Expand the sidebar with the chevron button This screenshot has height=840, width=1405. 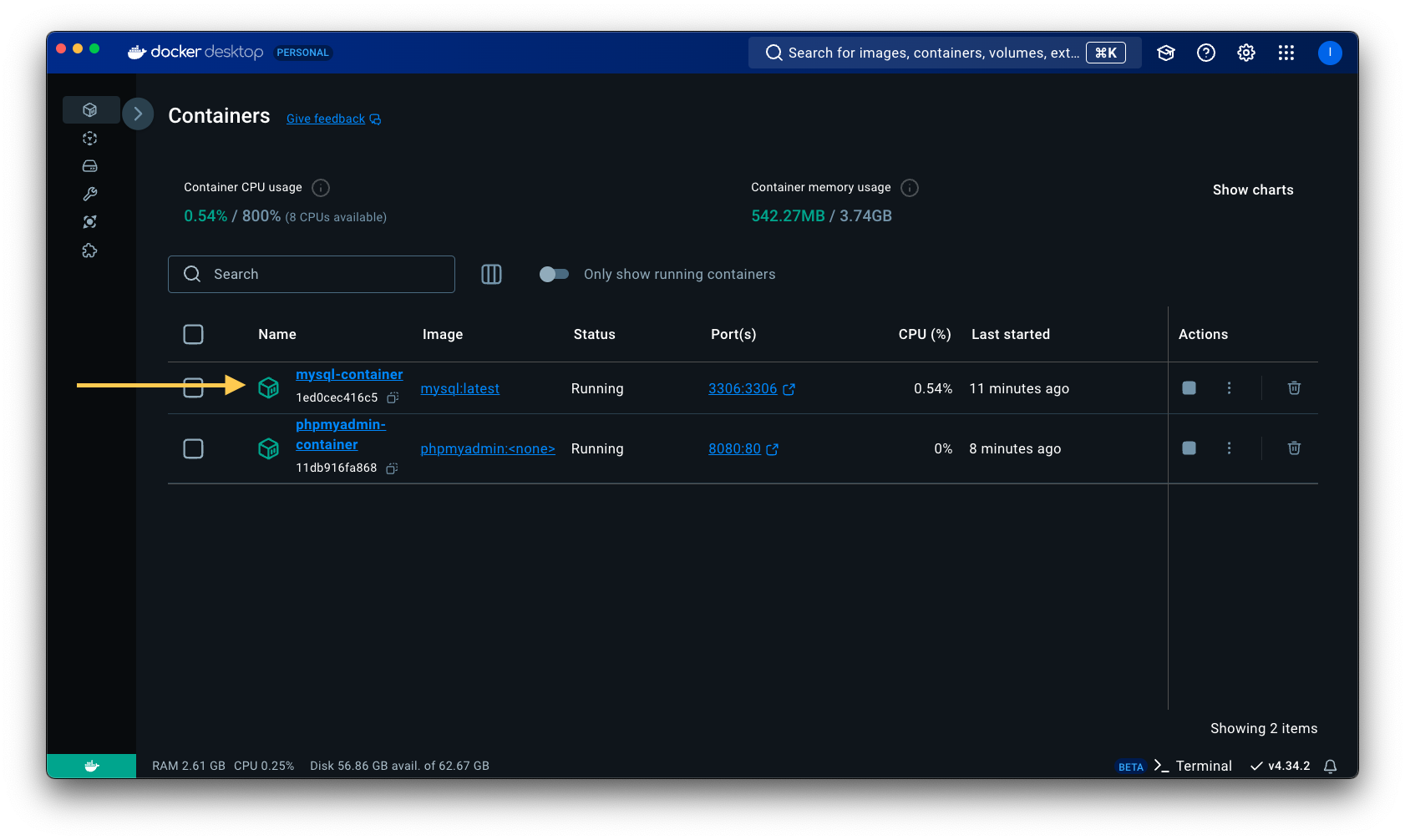pos(138,114)
